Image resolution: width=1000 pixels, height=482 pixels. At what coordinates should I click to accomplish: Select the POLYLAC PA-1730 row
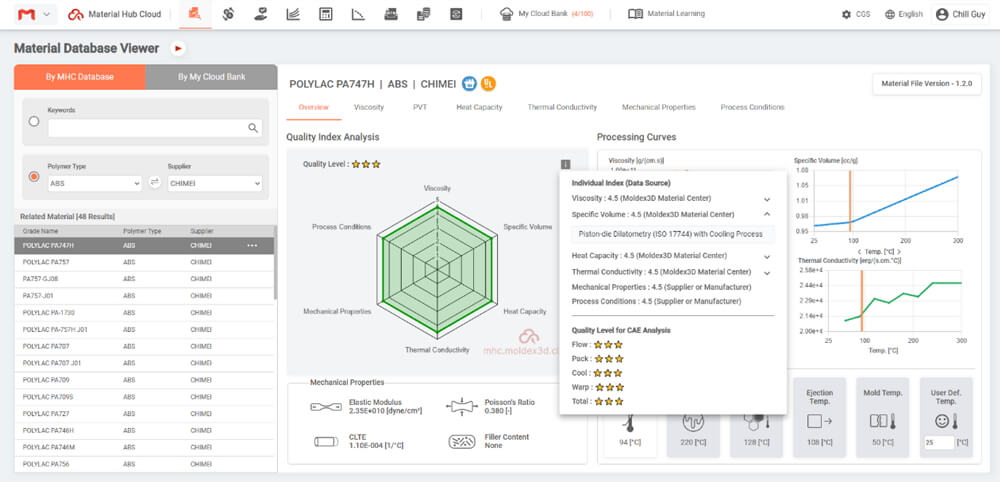tap(144, 313)
